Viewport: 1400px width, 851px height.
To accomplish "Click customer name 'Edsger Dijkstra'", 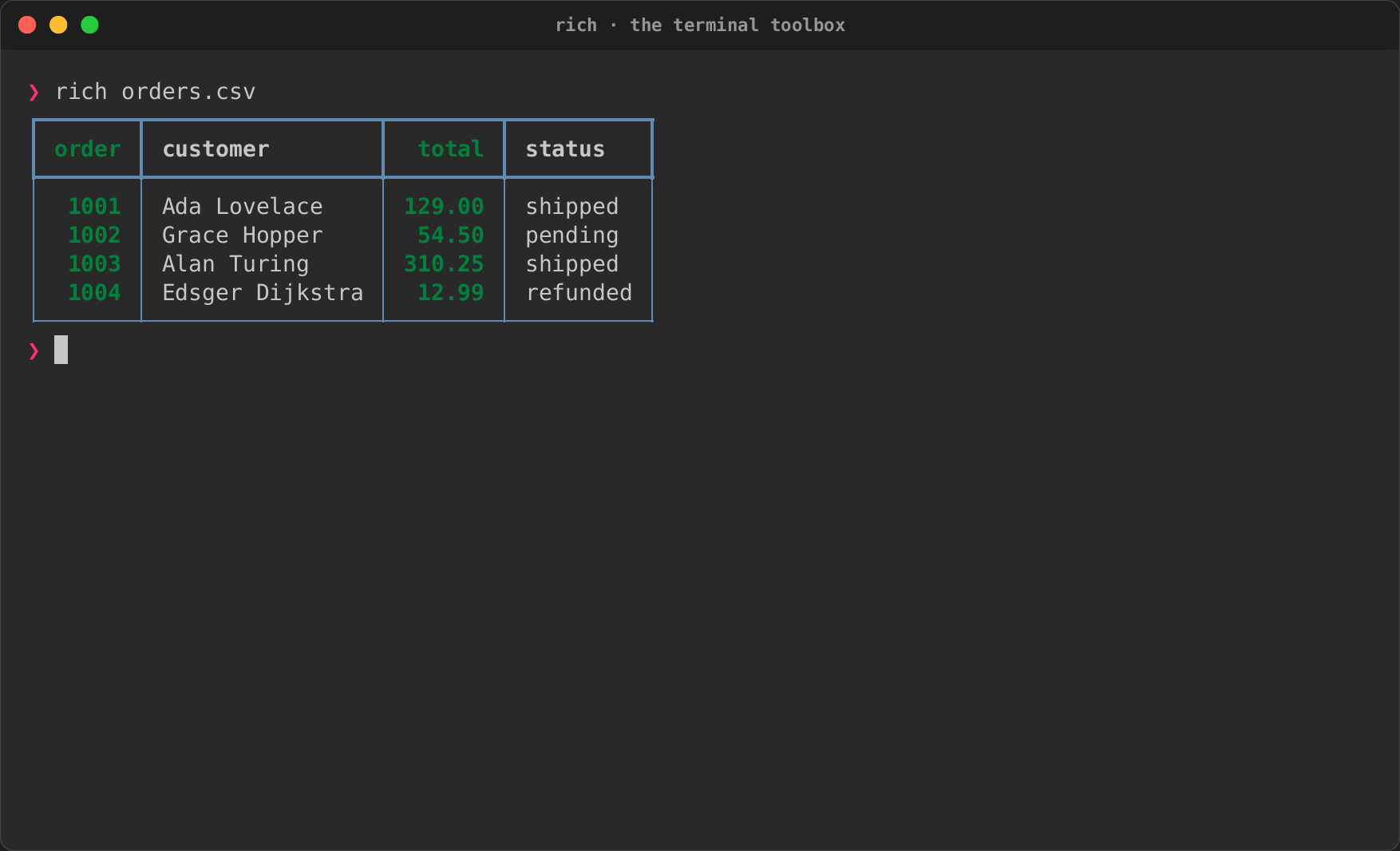I will [x=263, y=293].
